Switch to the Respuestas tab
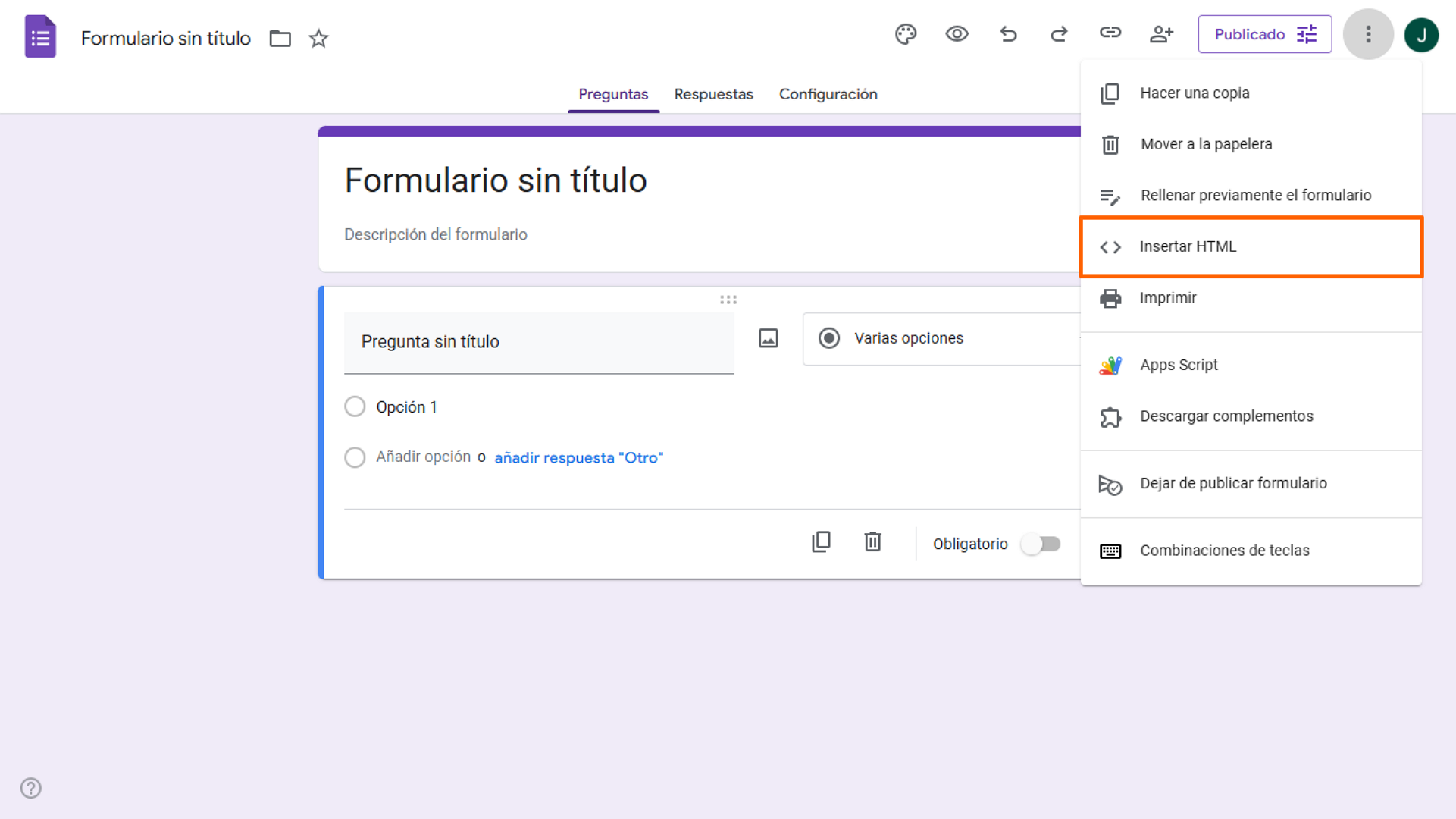 click(x=713, y=94)
